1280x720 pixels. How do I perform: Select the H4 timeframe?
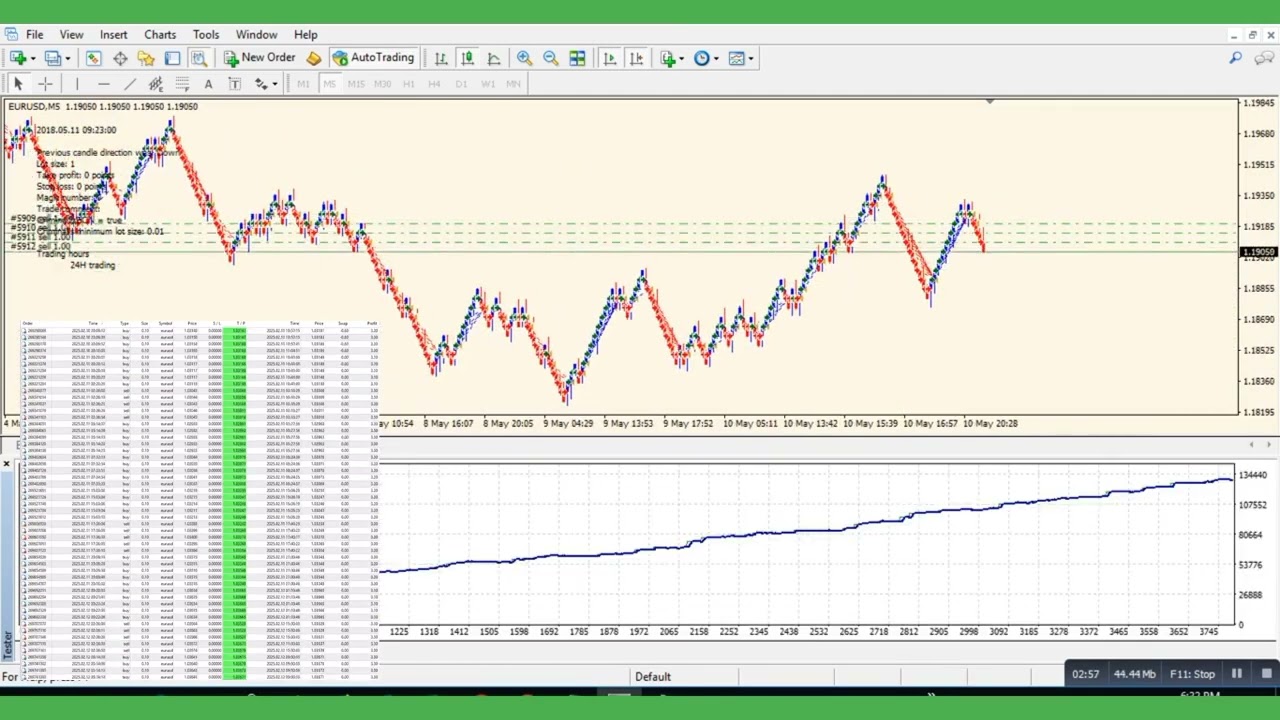pyautogui.click(x=434, y=84)
